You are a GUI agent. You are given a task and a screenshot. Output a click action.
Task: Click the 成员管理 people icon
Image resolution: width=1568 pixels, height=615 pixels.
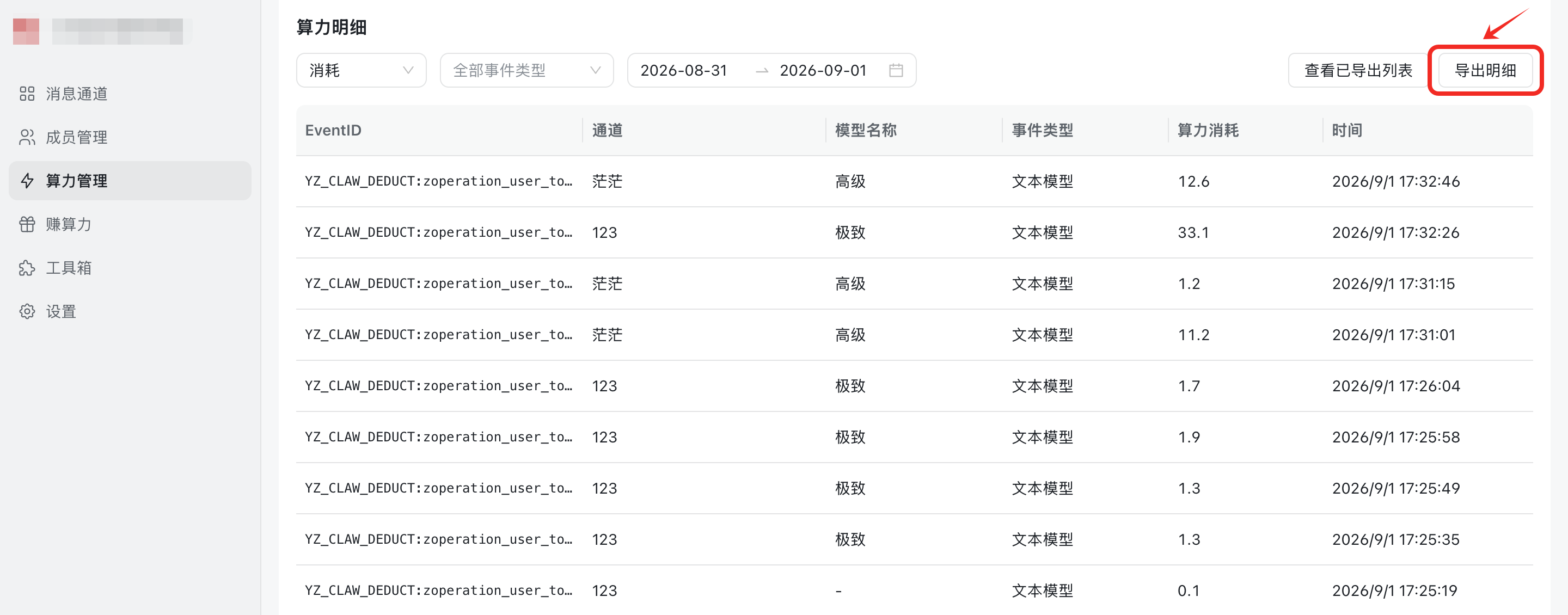point(27,138)
